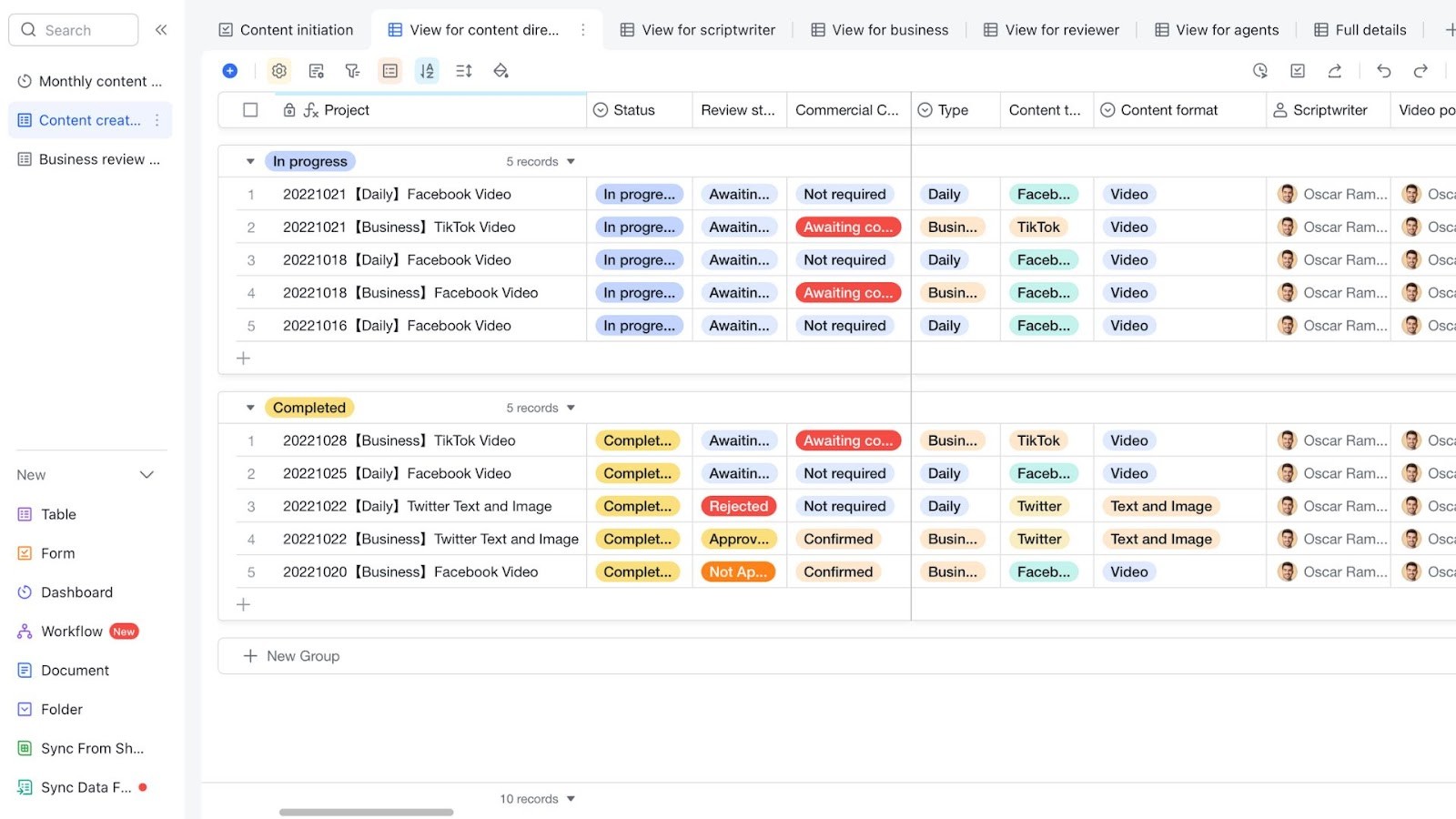Toggle the redo icon in the toolbar
Screen dimensions: 1456x819
[1420, 70]
